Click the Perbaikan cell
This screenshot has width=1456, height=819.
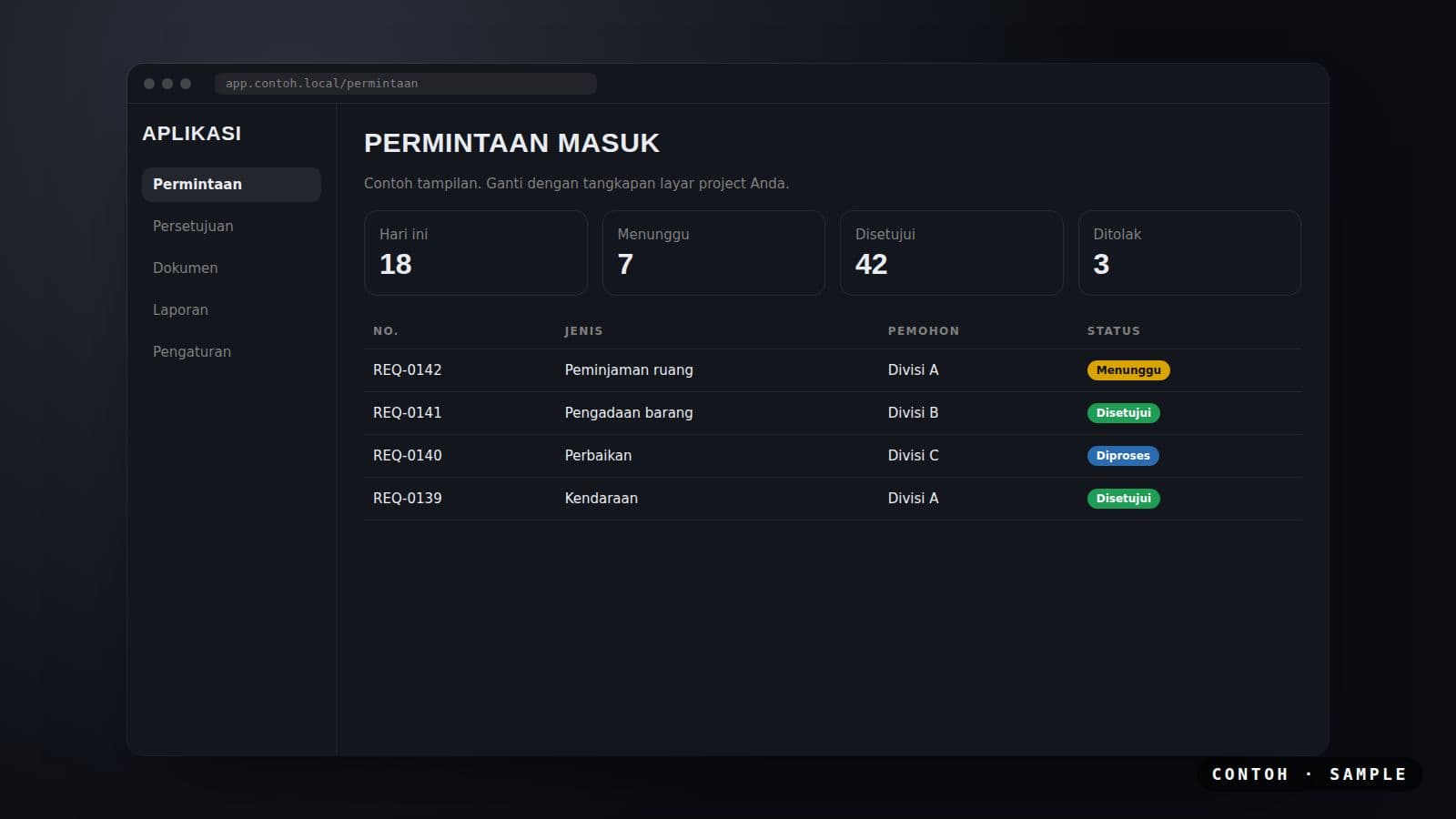coord(598,456)
